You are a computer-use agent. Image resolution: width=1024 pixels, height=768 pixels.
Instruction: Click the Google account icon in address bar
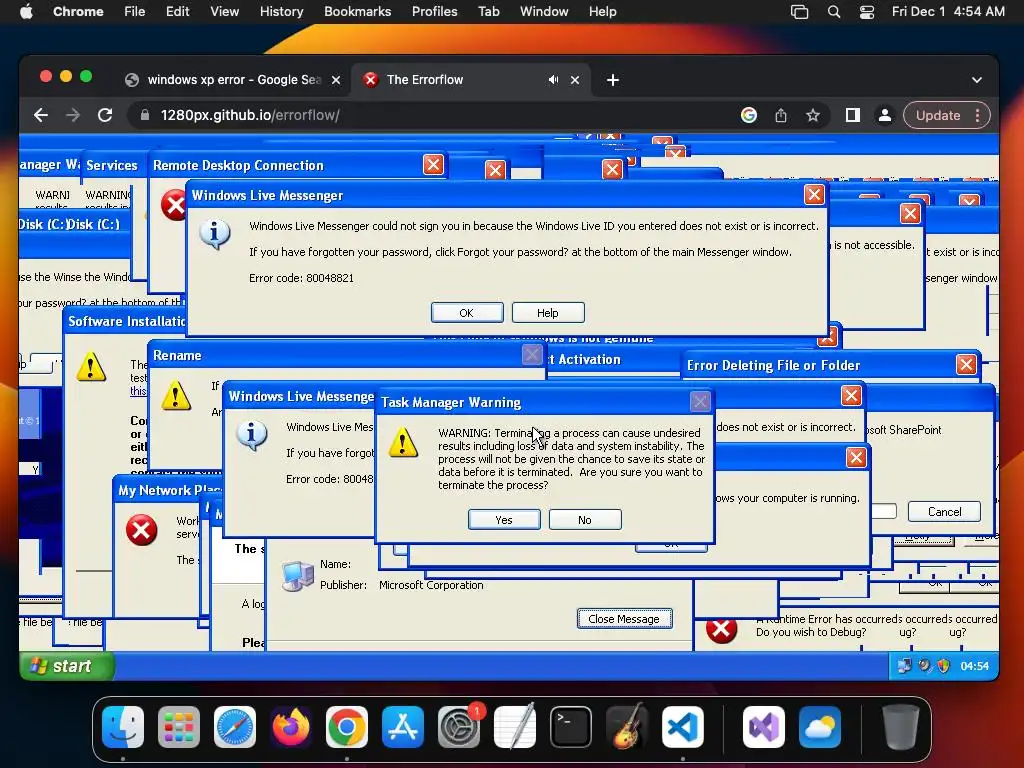(x=748, y=115)
